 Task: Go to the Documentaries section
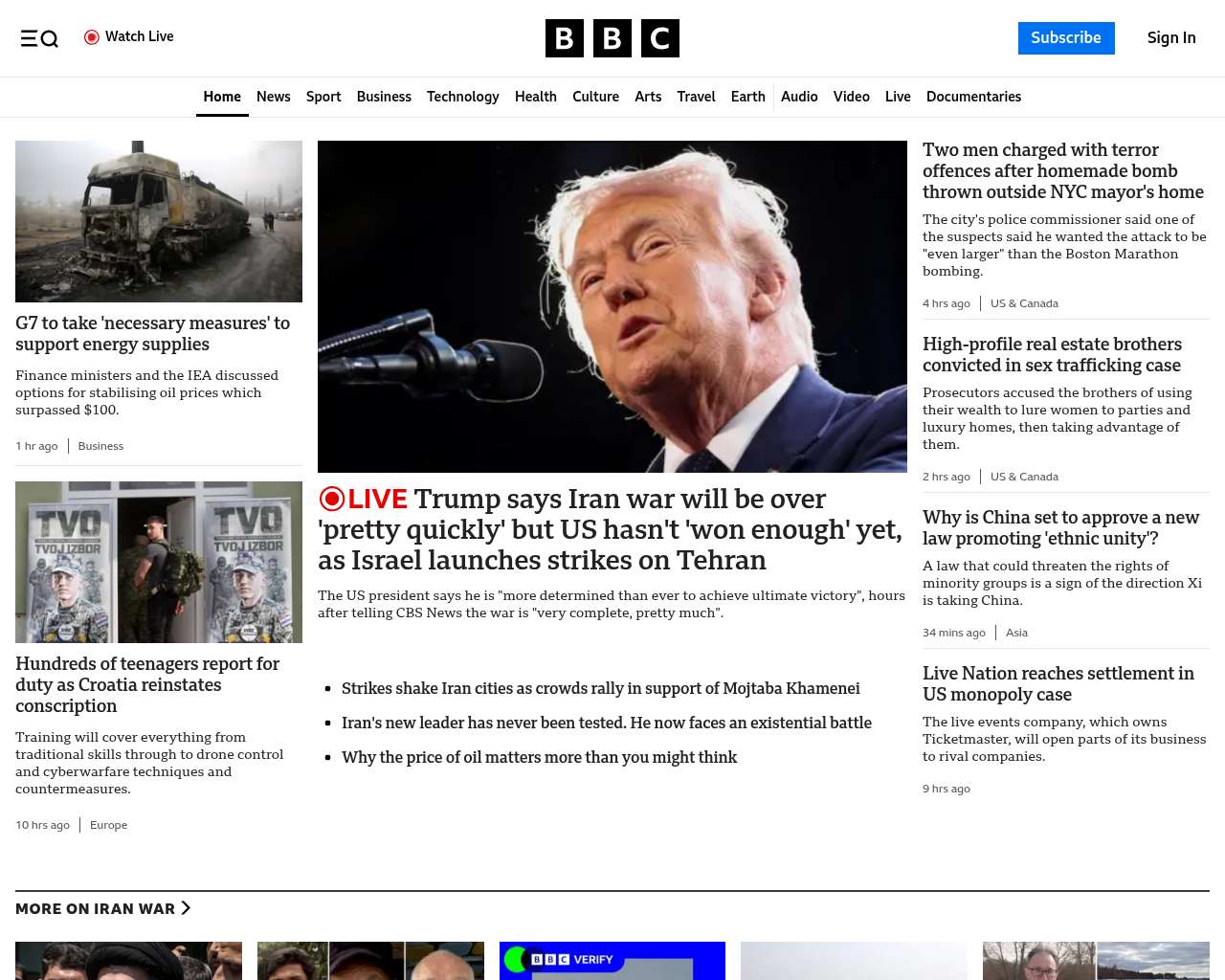[973, 97]
